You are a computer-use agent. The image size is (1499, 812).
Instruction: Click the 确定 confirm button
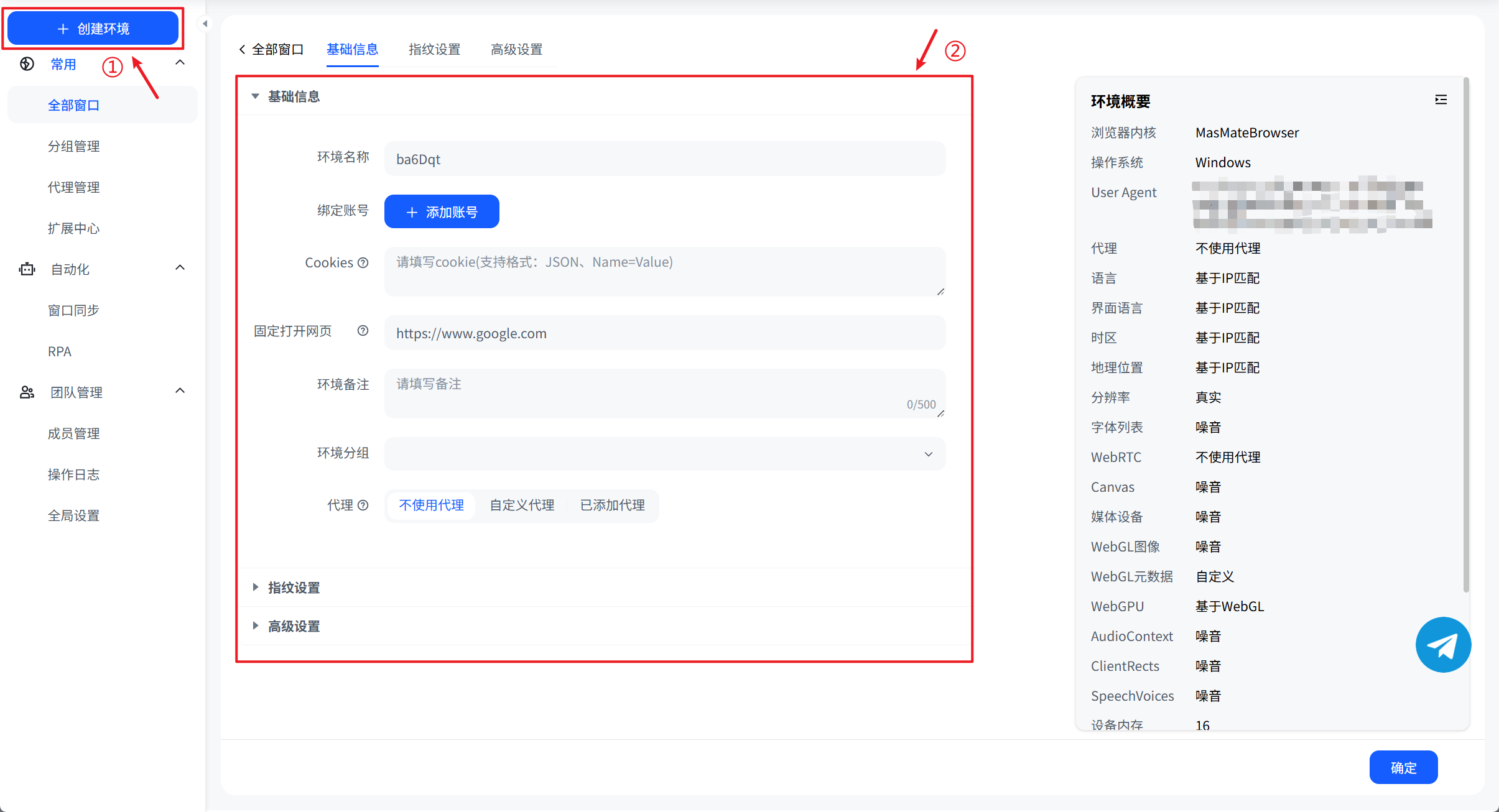click(1403, 767)
